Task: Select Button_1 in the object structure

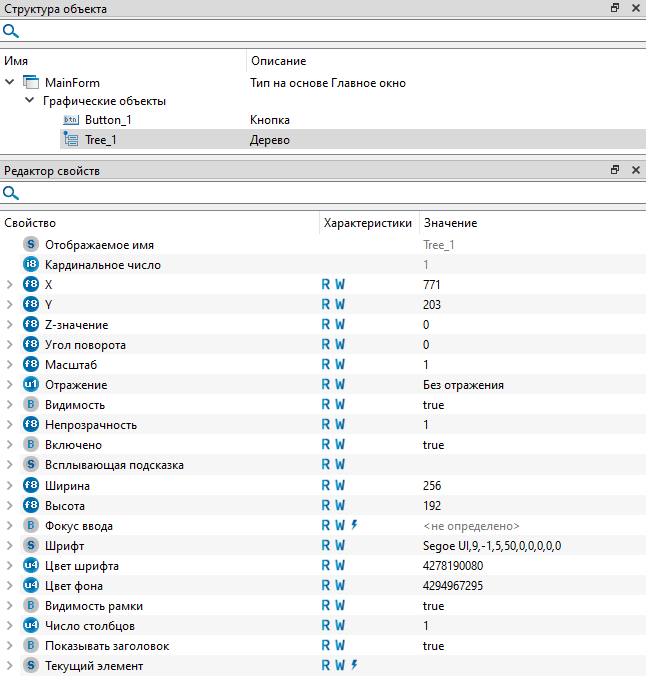Action: coord(108,120)
